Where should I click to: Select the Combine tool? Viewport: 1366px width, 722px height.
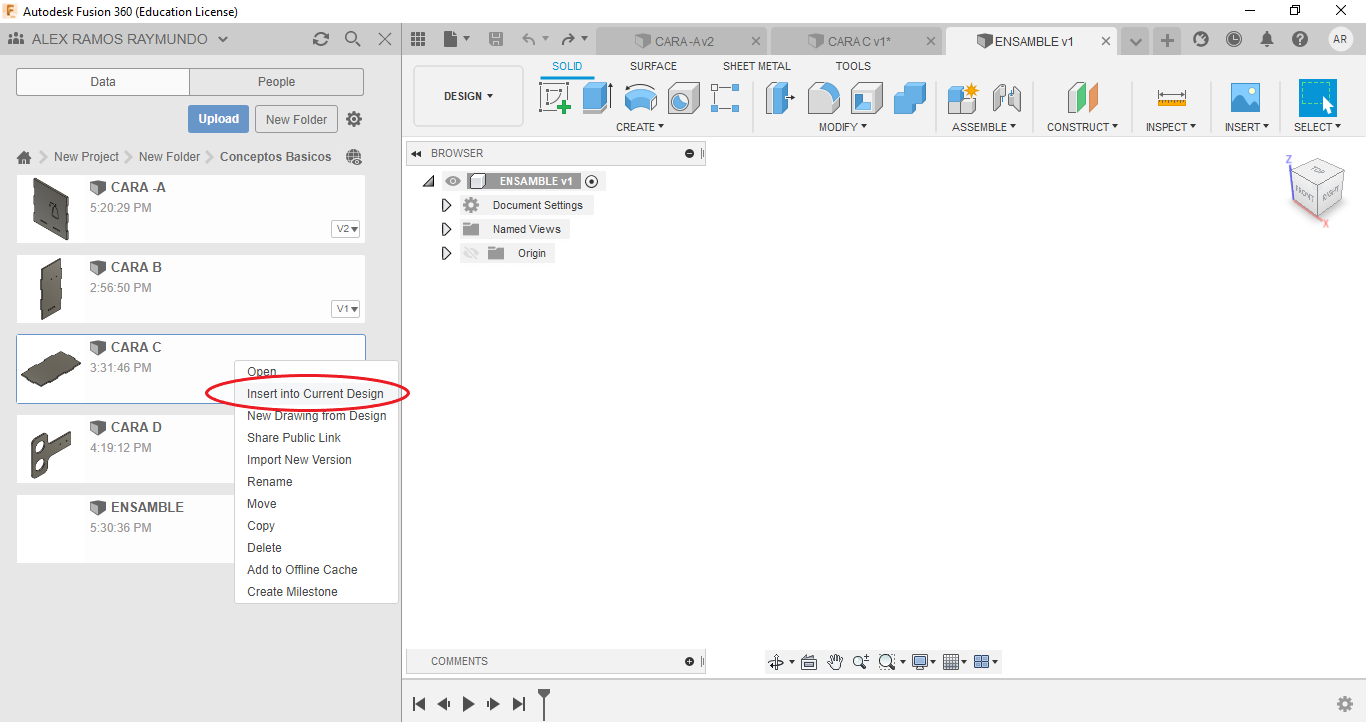pos(910,98)
